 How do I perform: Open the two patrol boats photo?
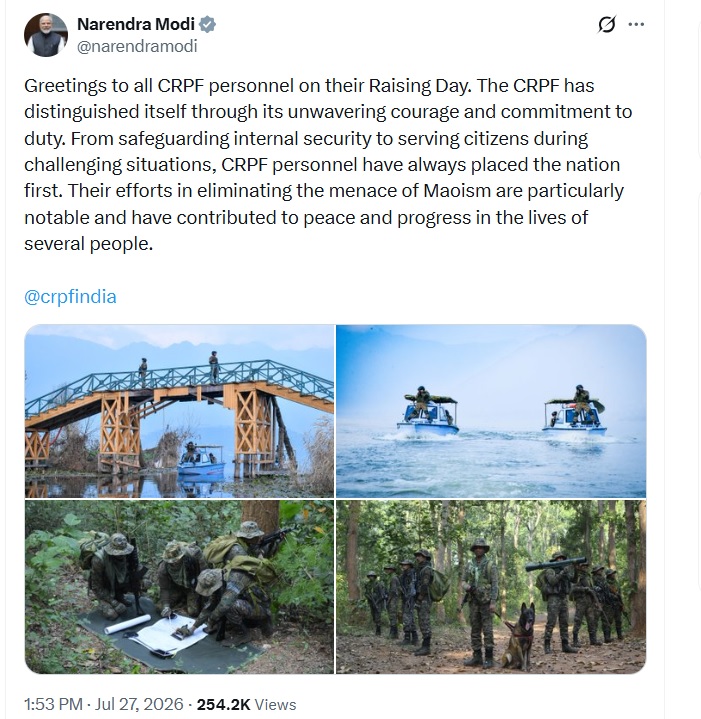[x=491, y=411]
